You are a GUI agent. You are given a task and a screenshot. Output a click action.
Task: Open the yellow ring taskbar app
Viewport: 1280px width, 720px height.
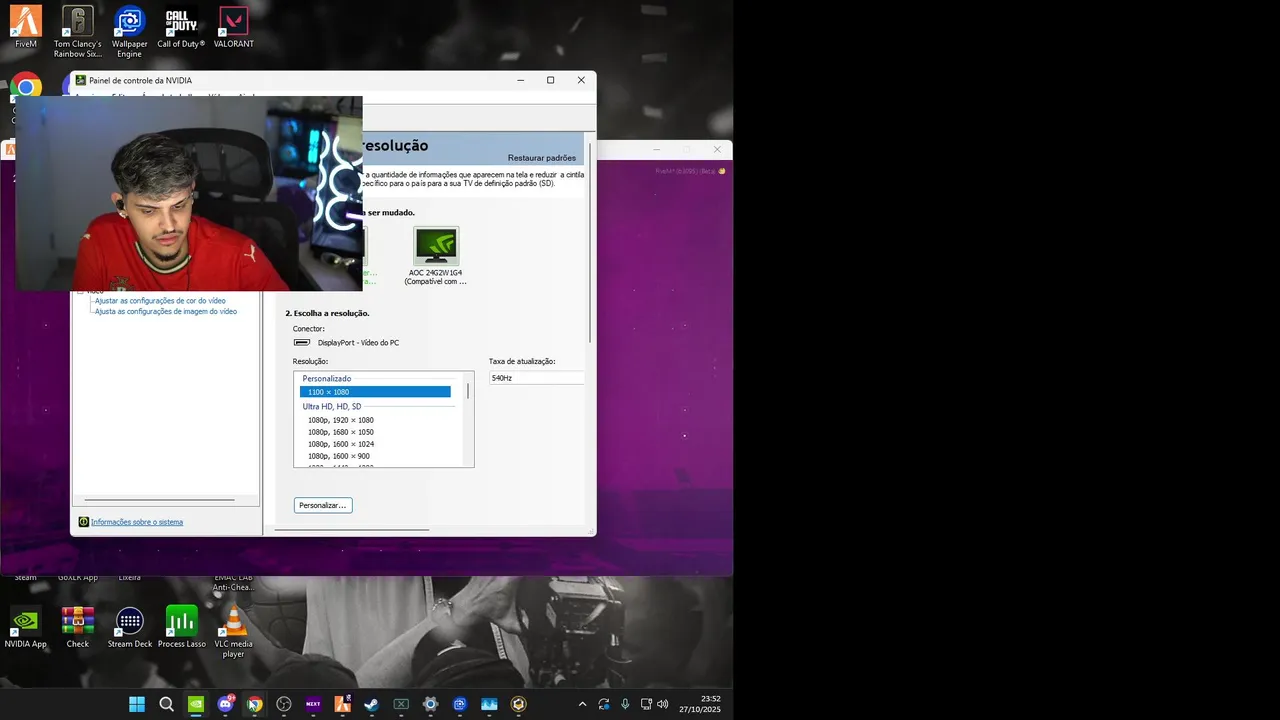point(518,704)
